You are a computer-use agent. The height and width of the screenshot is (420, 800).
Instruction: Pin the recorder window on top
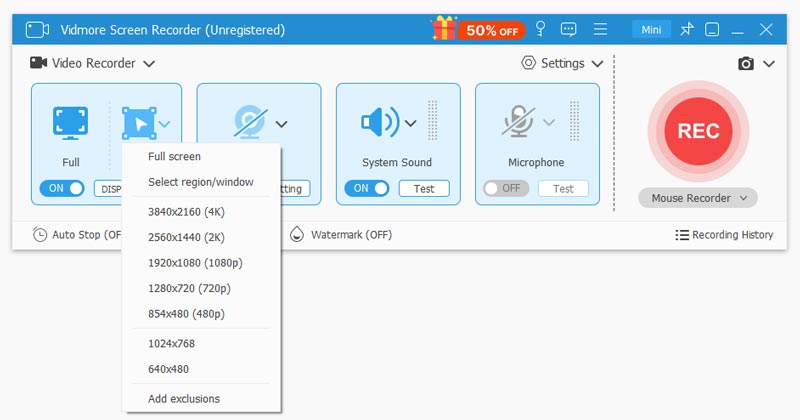(686, 29)
